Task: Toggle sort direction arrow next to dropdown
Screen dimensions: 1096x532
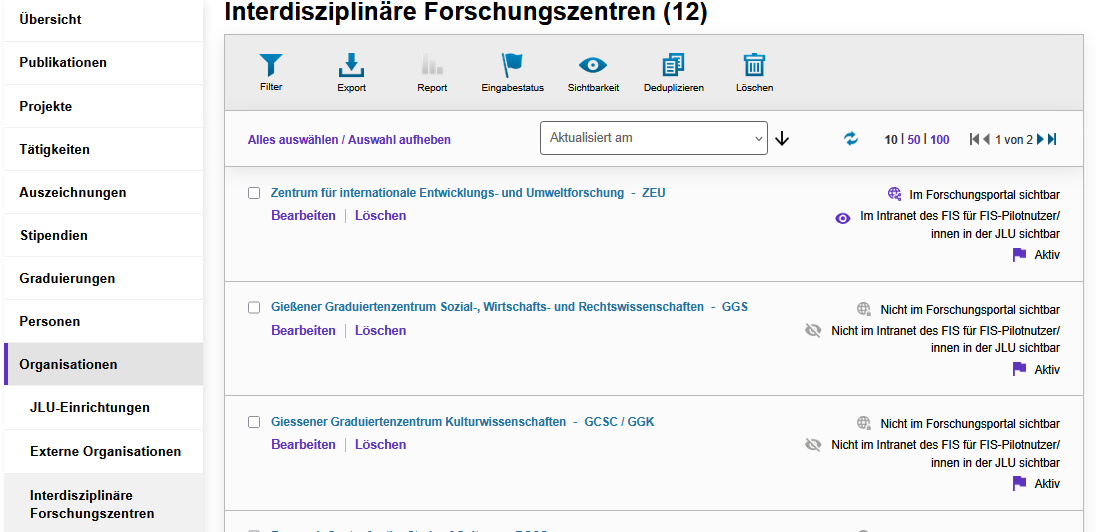Action: point(782,139)
